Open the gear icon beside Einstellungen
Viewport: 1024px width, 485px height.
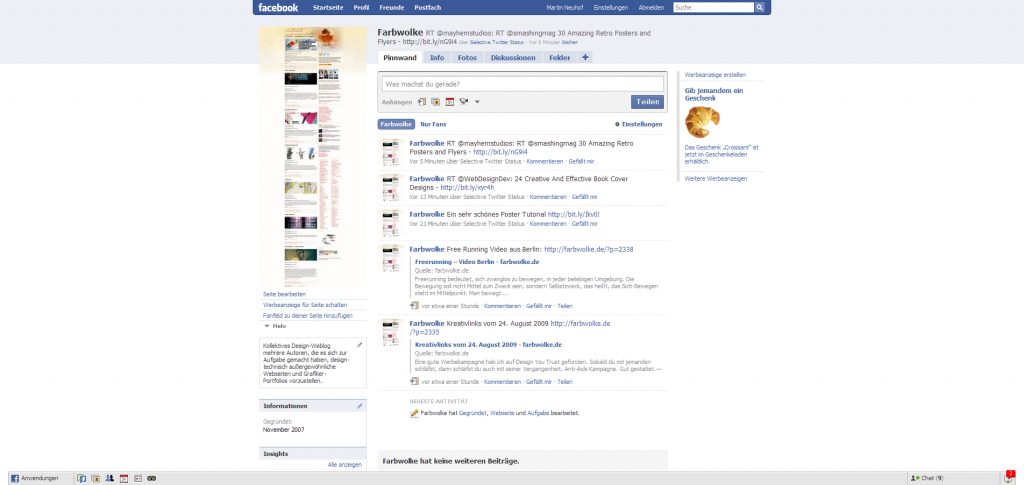pyautogui.click(x=617, y=124)
